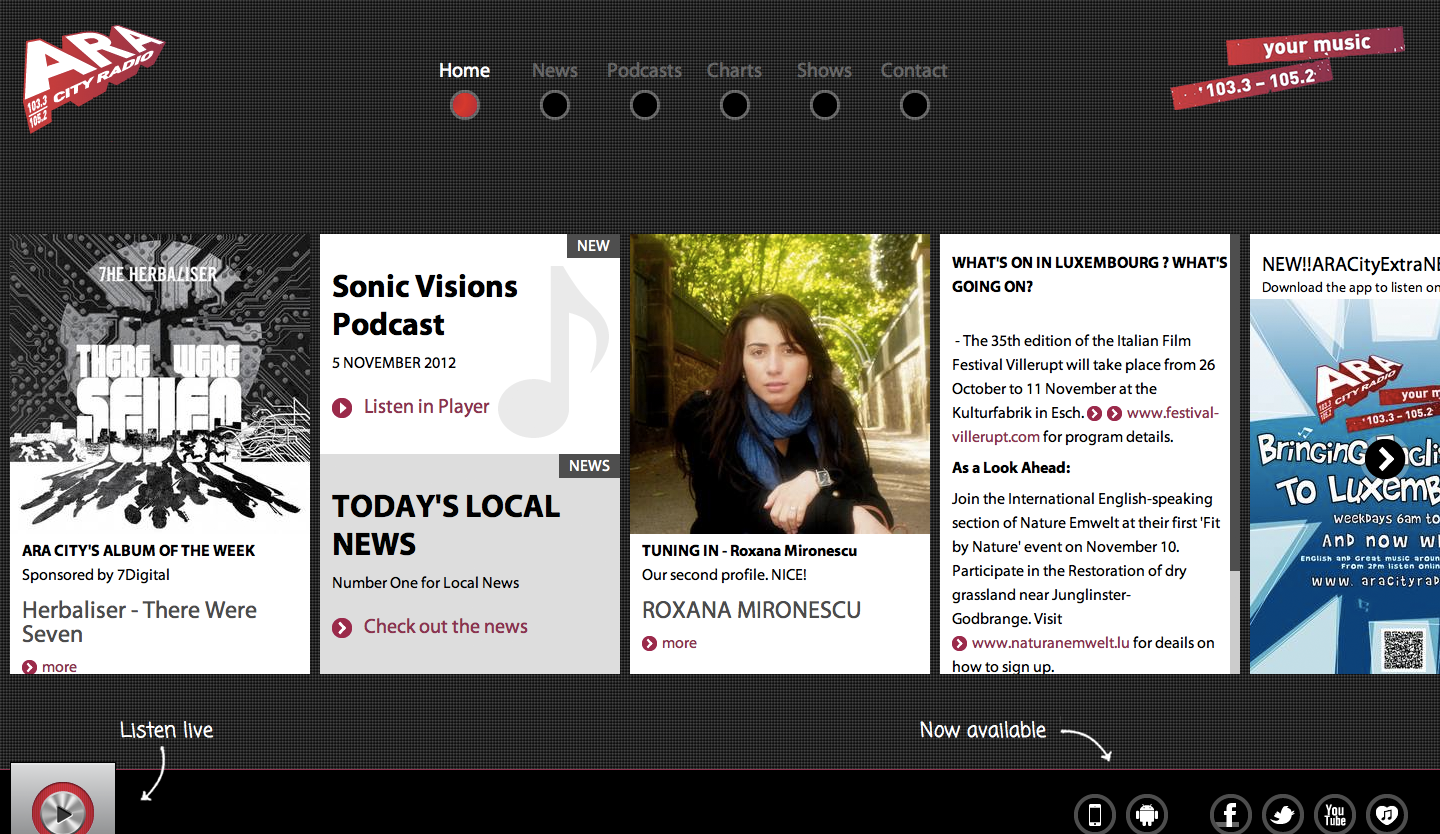The image size is (1440, 834).
Task: Click Check out the news link
Action: click(x=445, y=627)
